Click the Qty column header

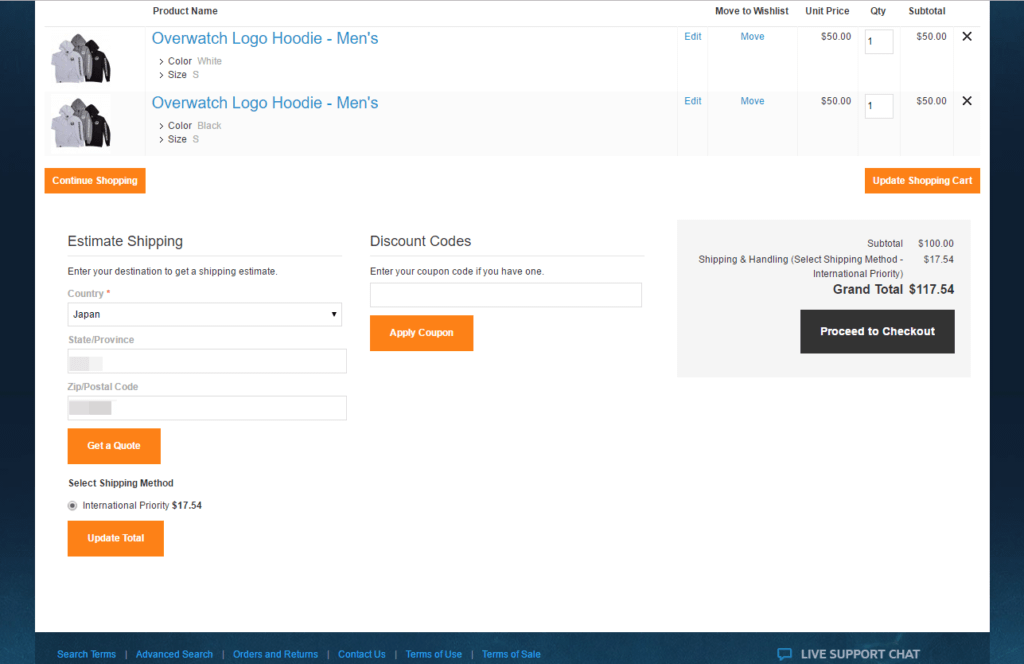coord(878,11)
